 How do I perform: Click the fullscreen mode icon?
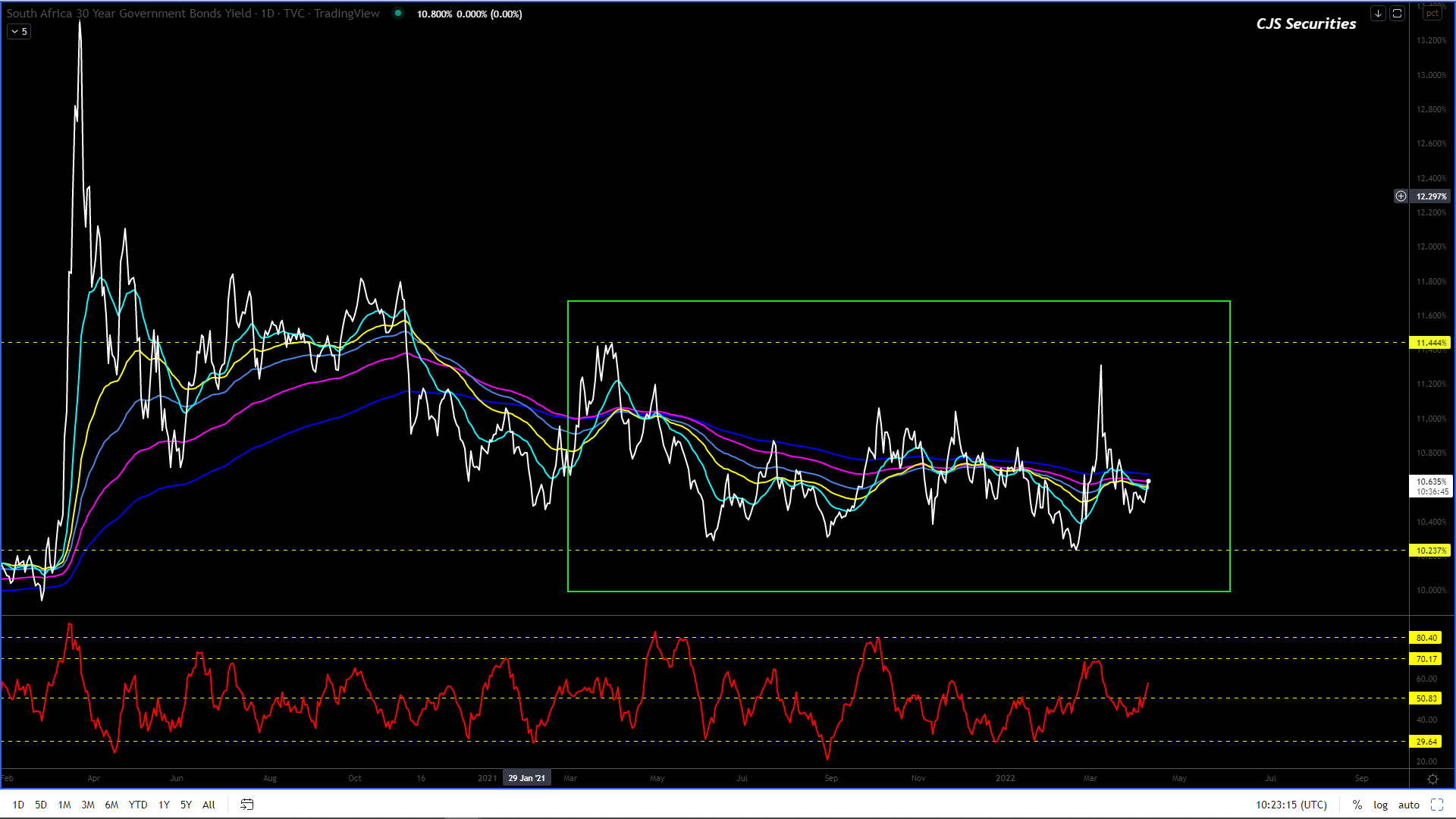tap(1436, 805)
